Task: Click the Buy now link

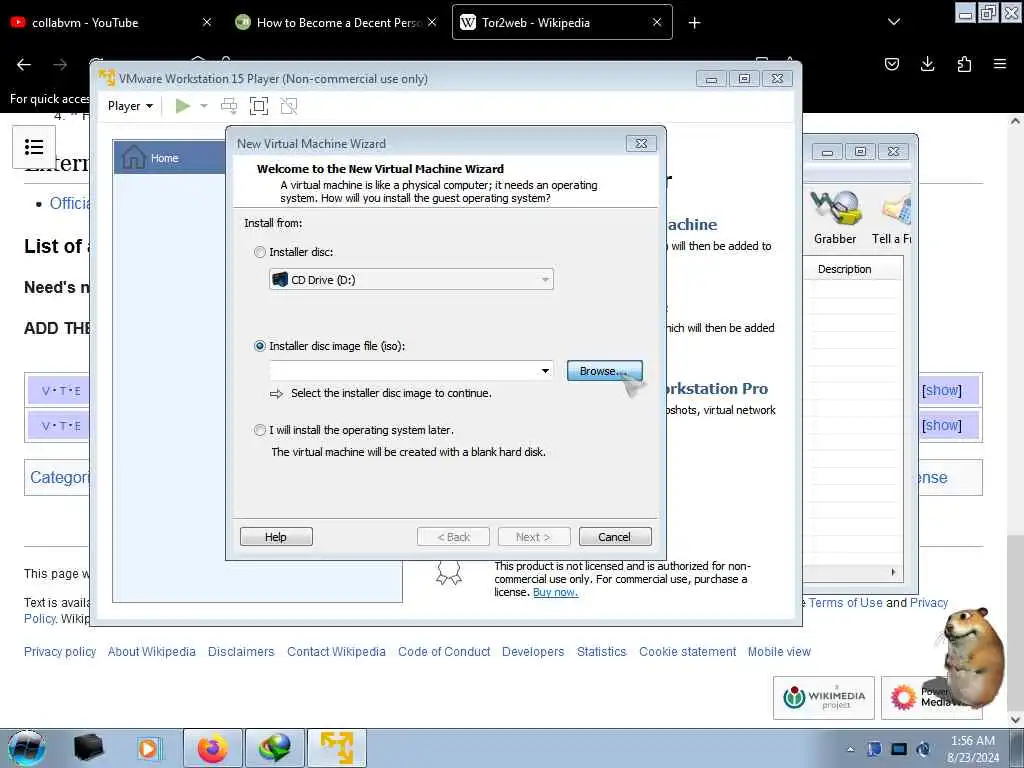Action: point(555,592)
